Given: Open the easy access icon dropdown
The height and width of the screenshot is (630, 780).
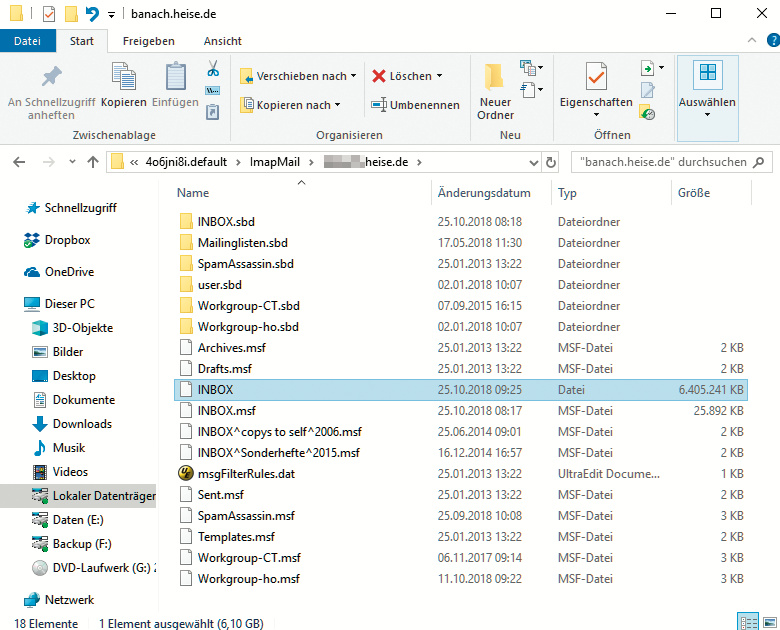Looking at the screenshot, I should click(x=532, y=91).
